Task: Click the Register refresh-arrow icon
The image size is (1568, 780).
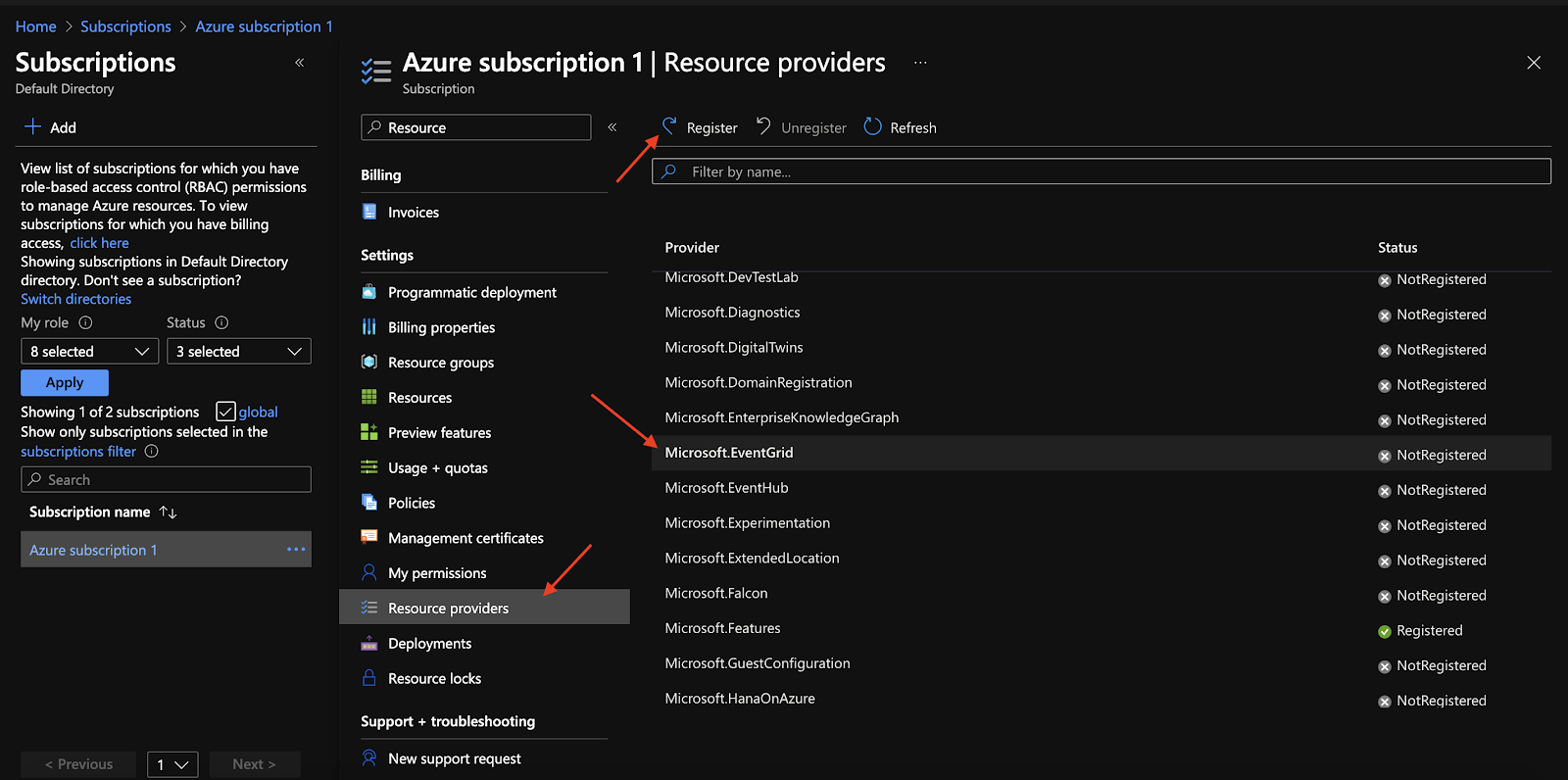Action: (670, 126)
